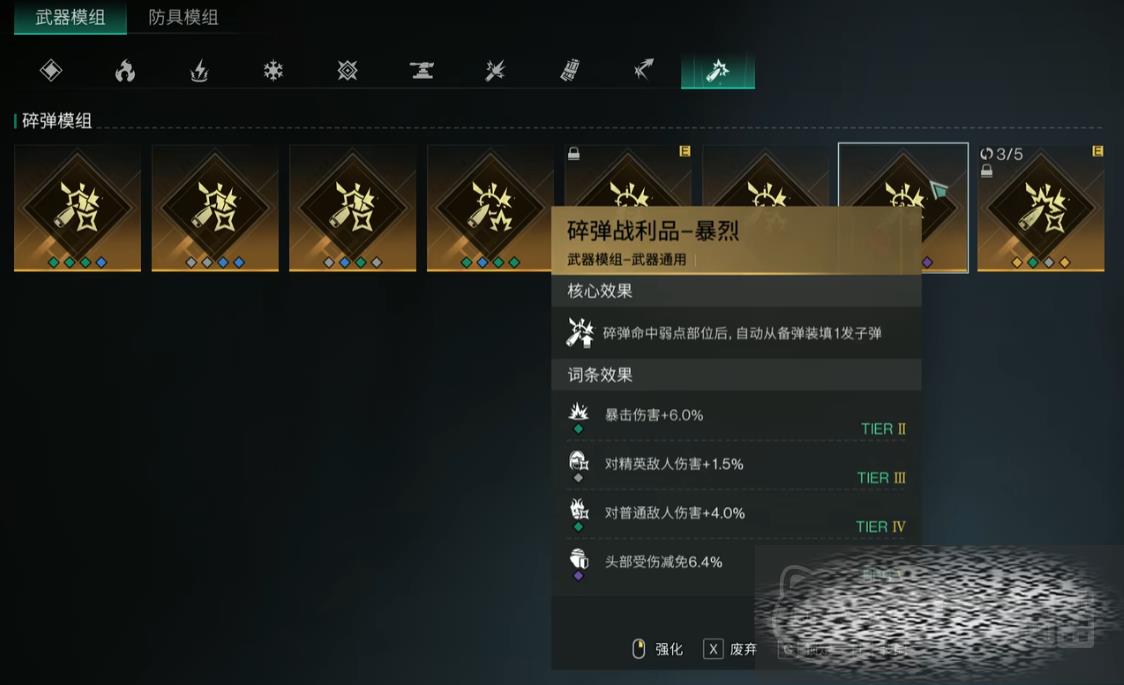Choose the ammo belt category icon

coord(570,70)
